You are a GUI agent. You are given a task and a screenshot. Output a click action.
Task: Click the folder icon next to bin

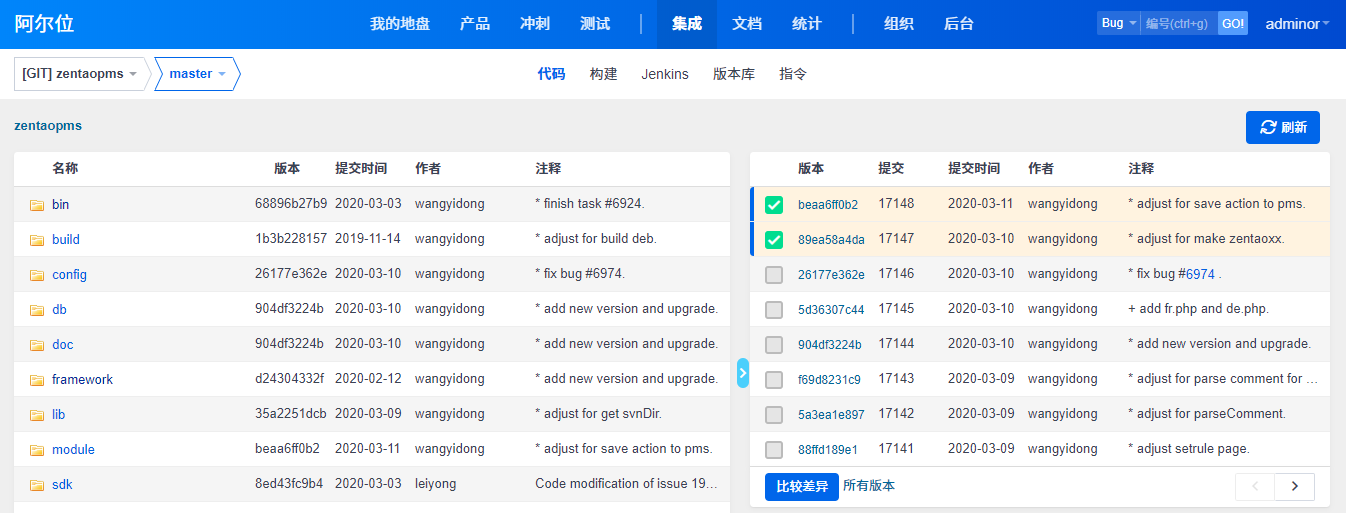tap(37, 205)
